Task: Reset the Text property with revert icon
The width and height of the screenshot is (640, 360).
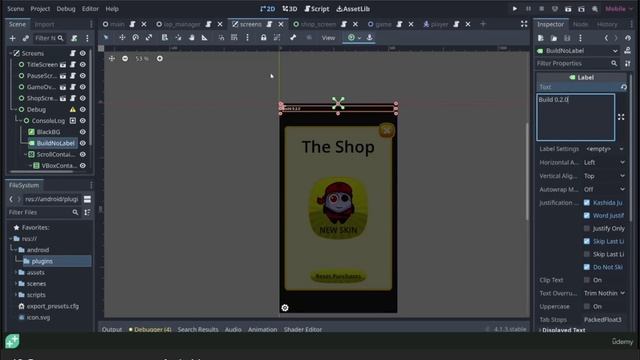Action: point(624,87)
